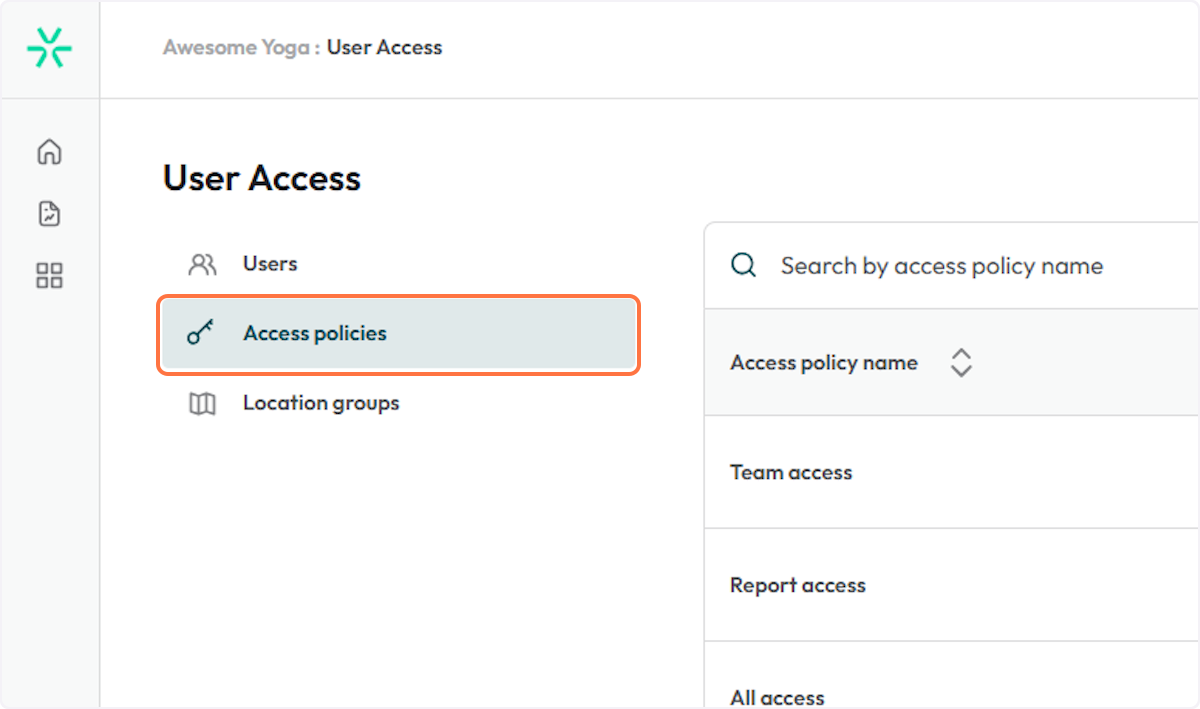Select the Access policies key icon
Screen dimensions: 1200x709
202,334
